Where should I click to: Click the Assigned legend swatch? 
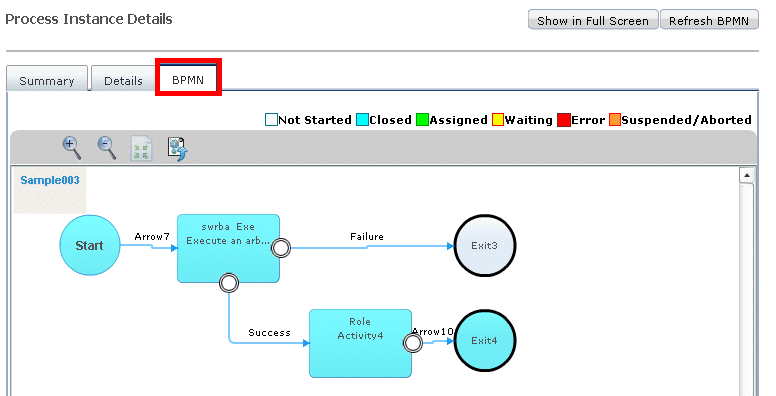[x=422, y=120]
